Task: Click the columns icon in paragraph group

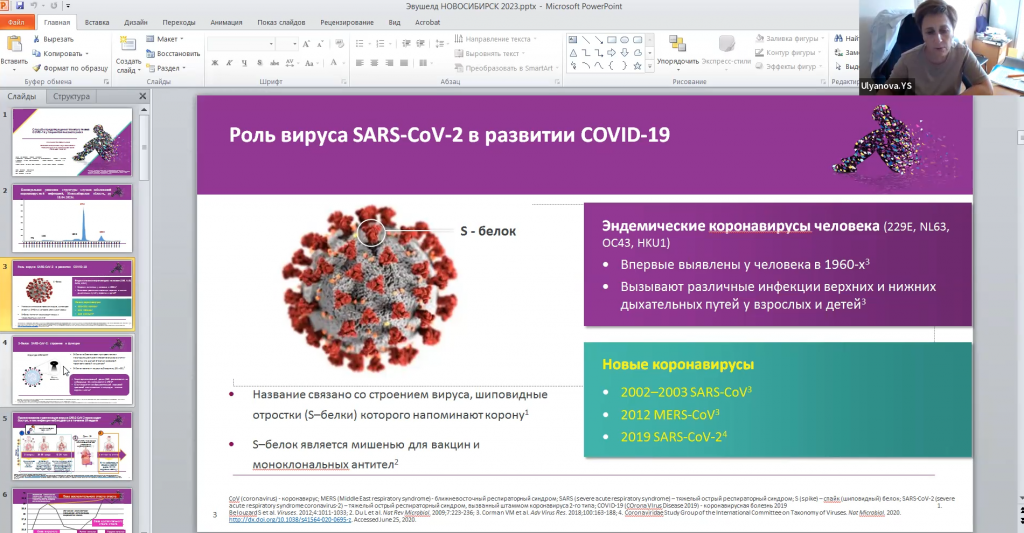Action: [x=424, y=63]
